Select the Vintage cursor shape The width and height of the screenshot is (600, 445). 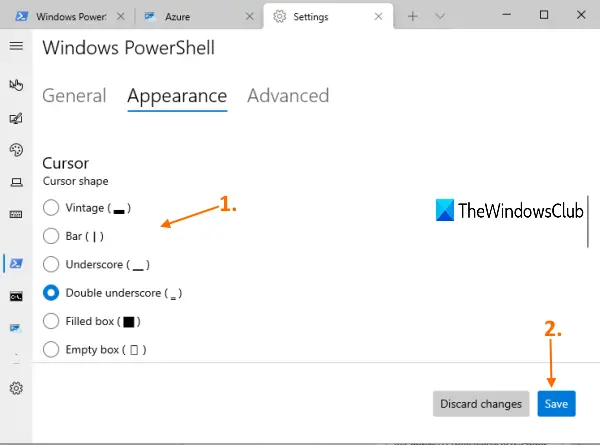[x=51, y=208]
